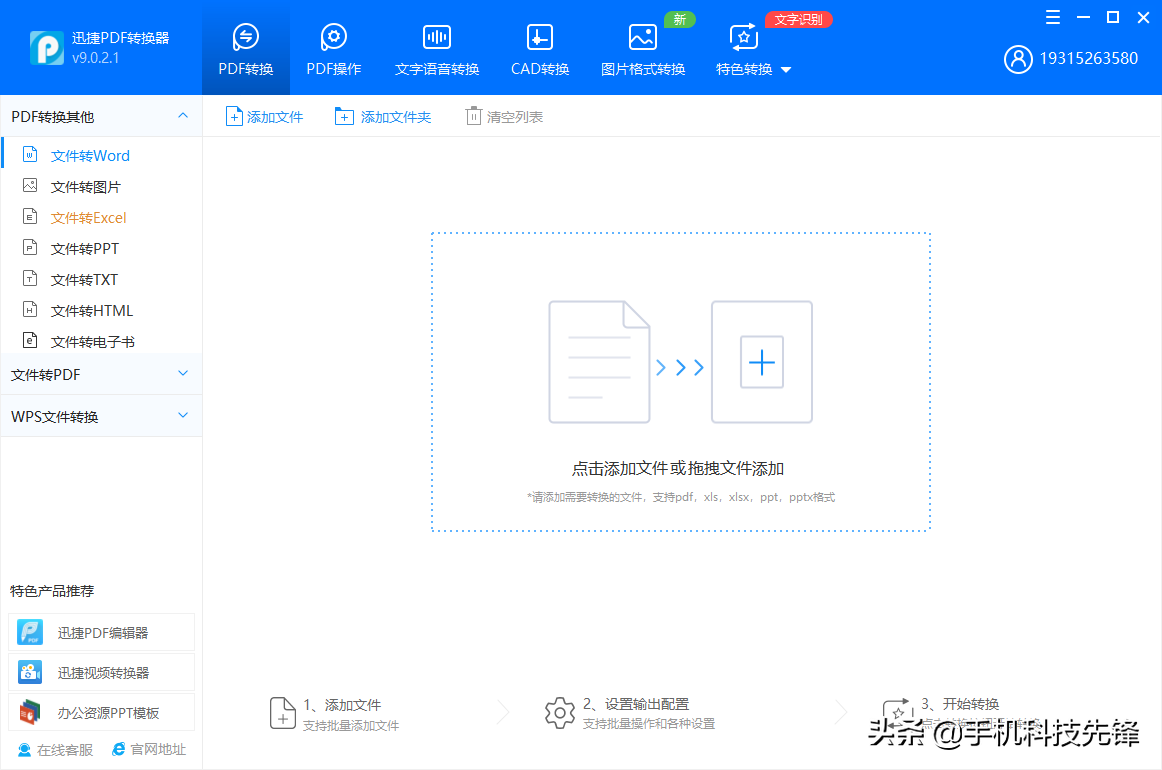Viewport: 1162px width, 770px height.
Task: Click the account profile icon
Action: pos(1018,59)
